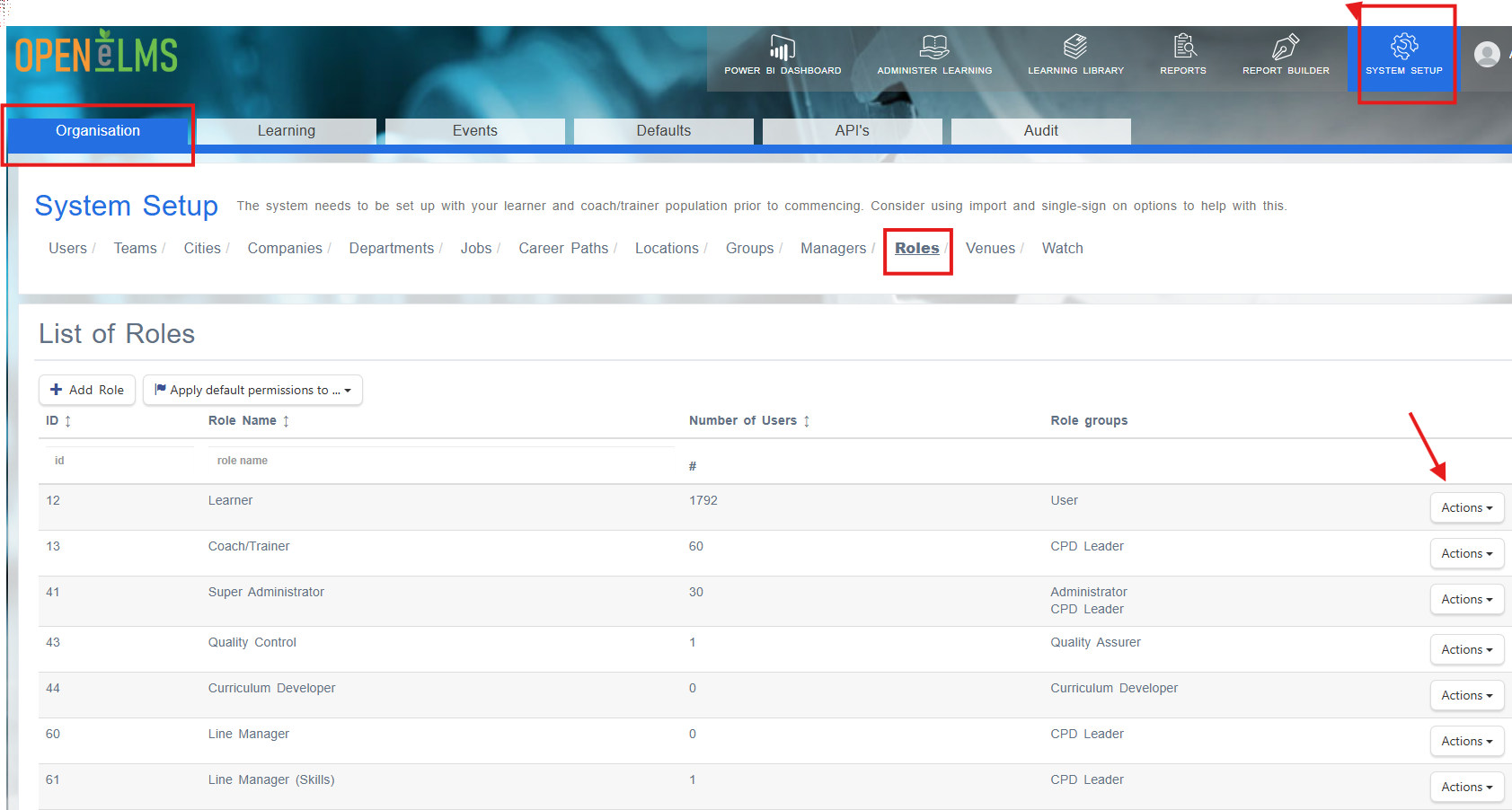Click the Open eLMS logo
1512x810 pixels.
tap(96, 51)
